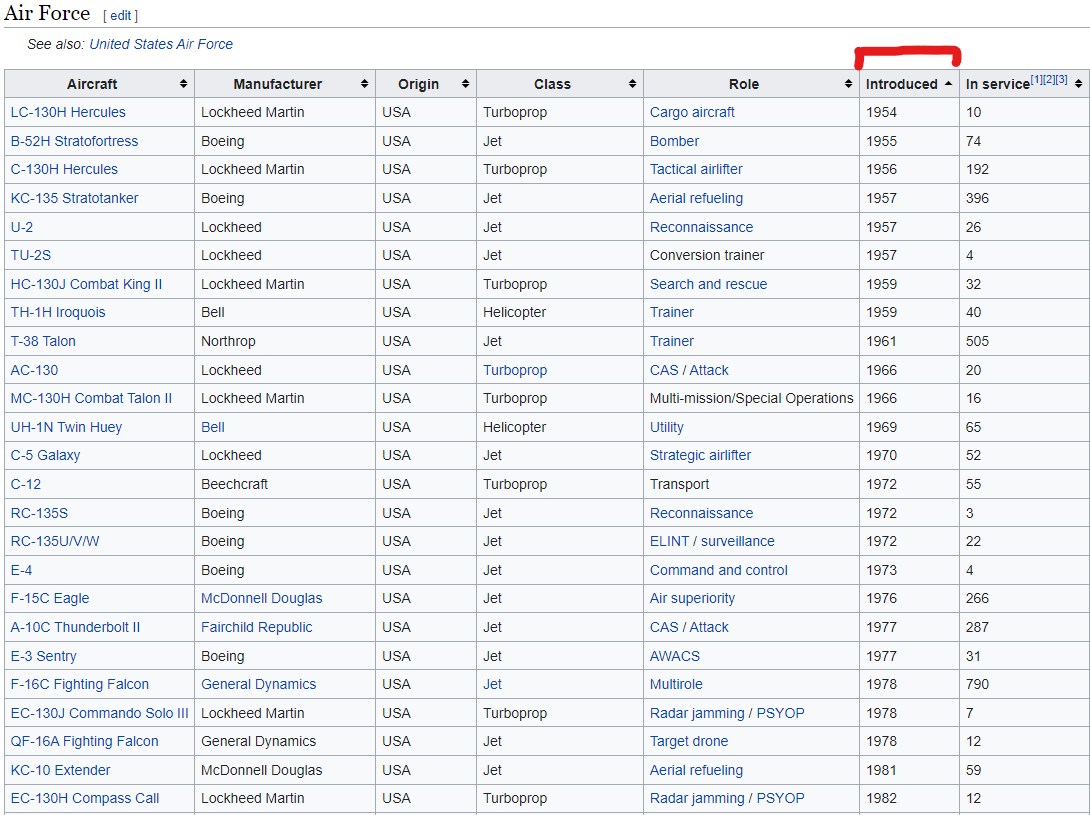Screen dimensions: 1090x815
Task: Open footnote reference 1 in In service header
Action: 1036,80
